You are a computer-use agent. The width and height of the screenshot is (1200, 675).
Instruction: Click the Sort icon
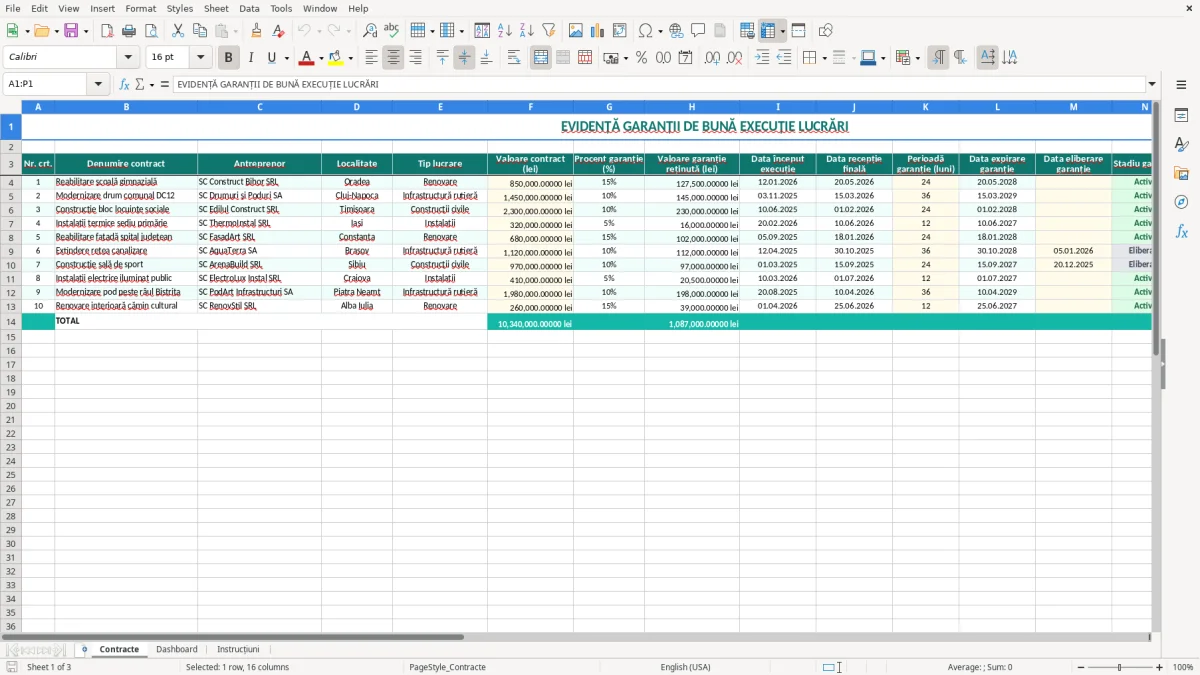tap(482, 31)
